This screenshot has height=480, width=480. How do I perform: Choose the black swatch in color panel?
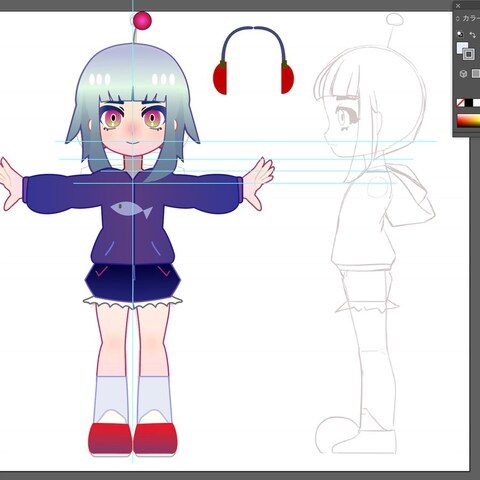[x=469, y=103]
